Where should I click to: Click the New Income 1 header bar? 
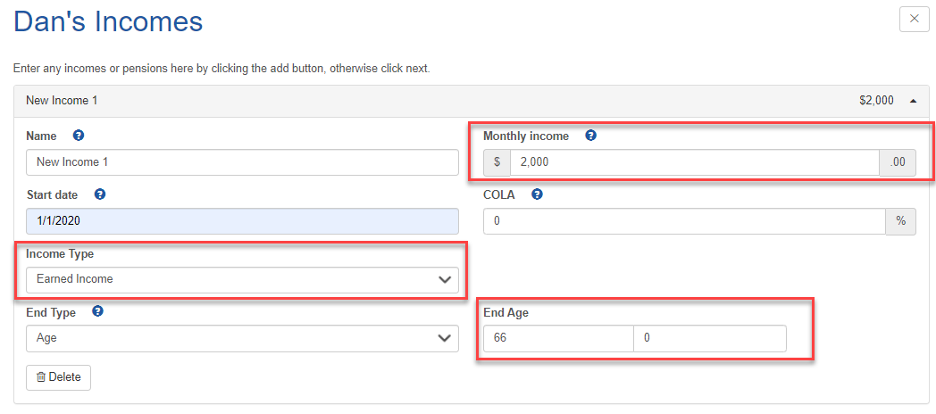(472, 101)
